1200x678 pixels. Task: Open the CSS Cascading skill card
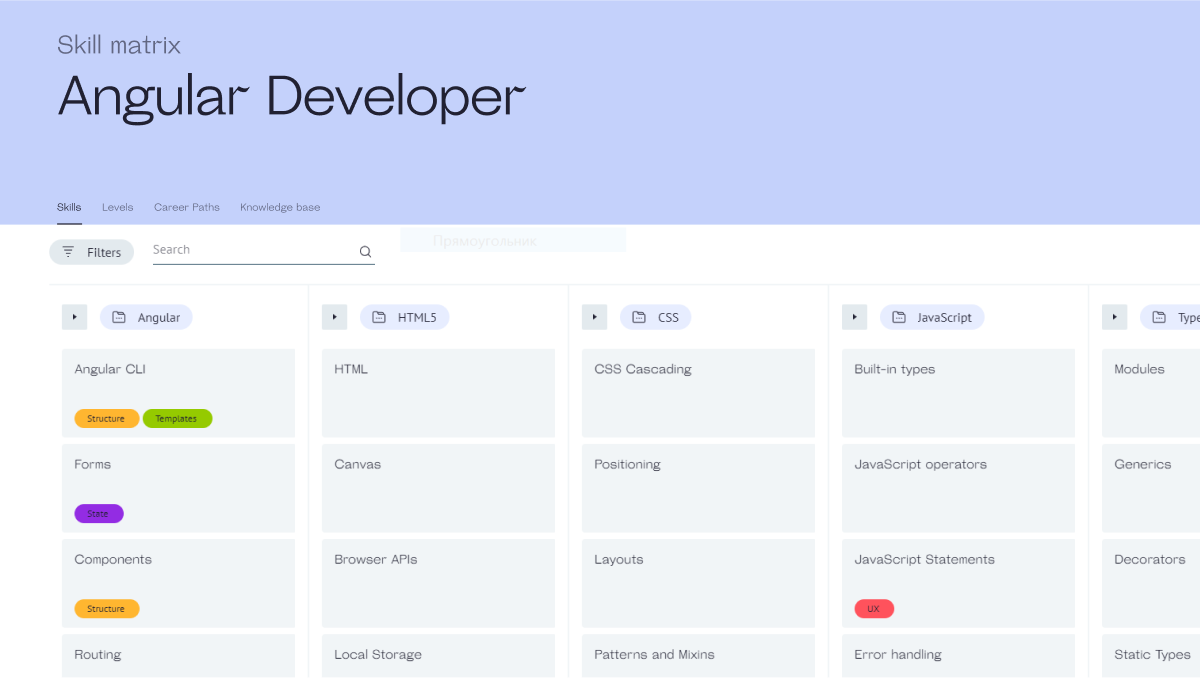click(x=698, y=393)
